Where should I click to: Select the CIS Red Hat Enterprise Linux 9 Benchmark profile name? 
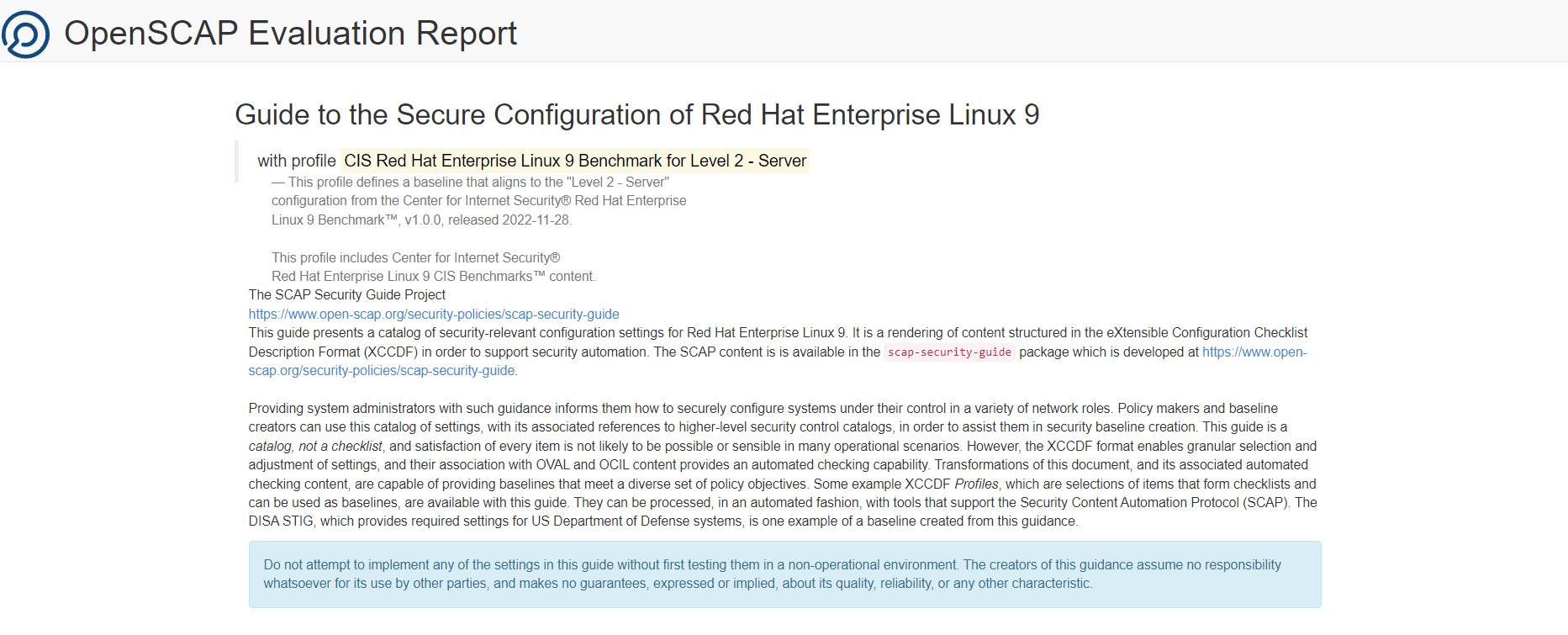575,161
